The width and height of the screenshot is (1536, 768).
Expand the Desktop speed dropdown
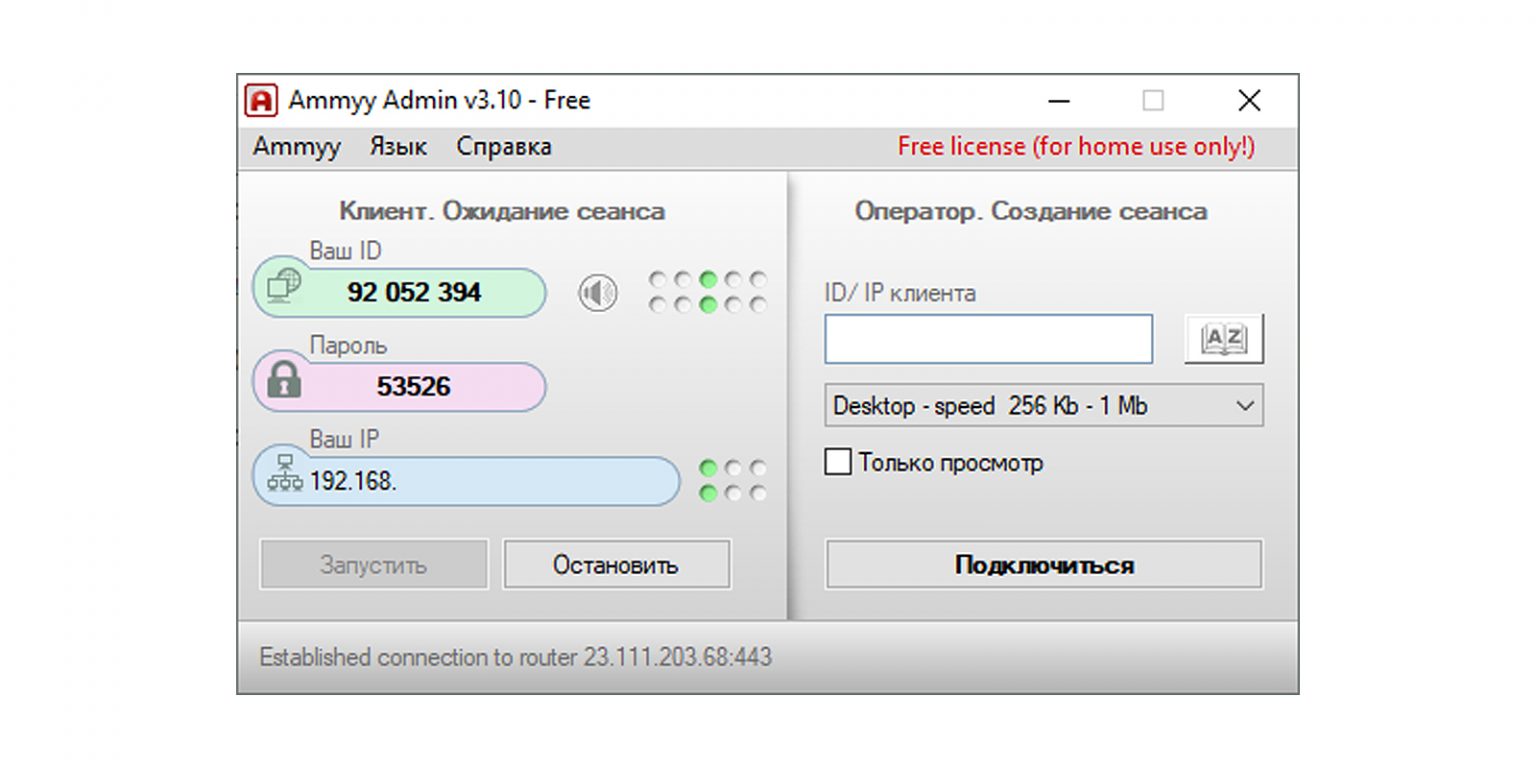(x=1044, y=406)
